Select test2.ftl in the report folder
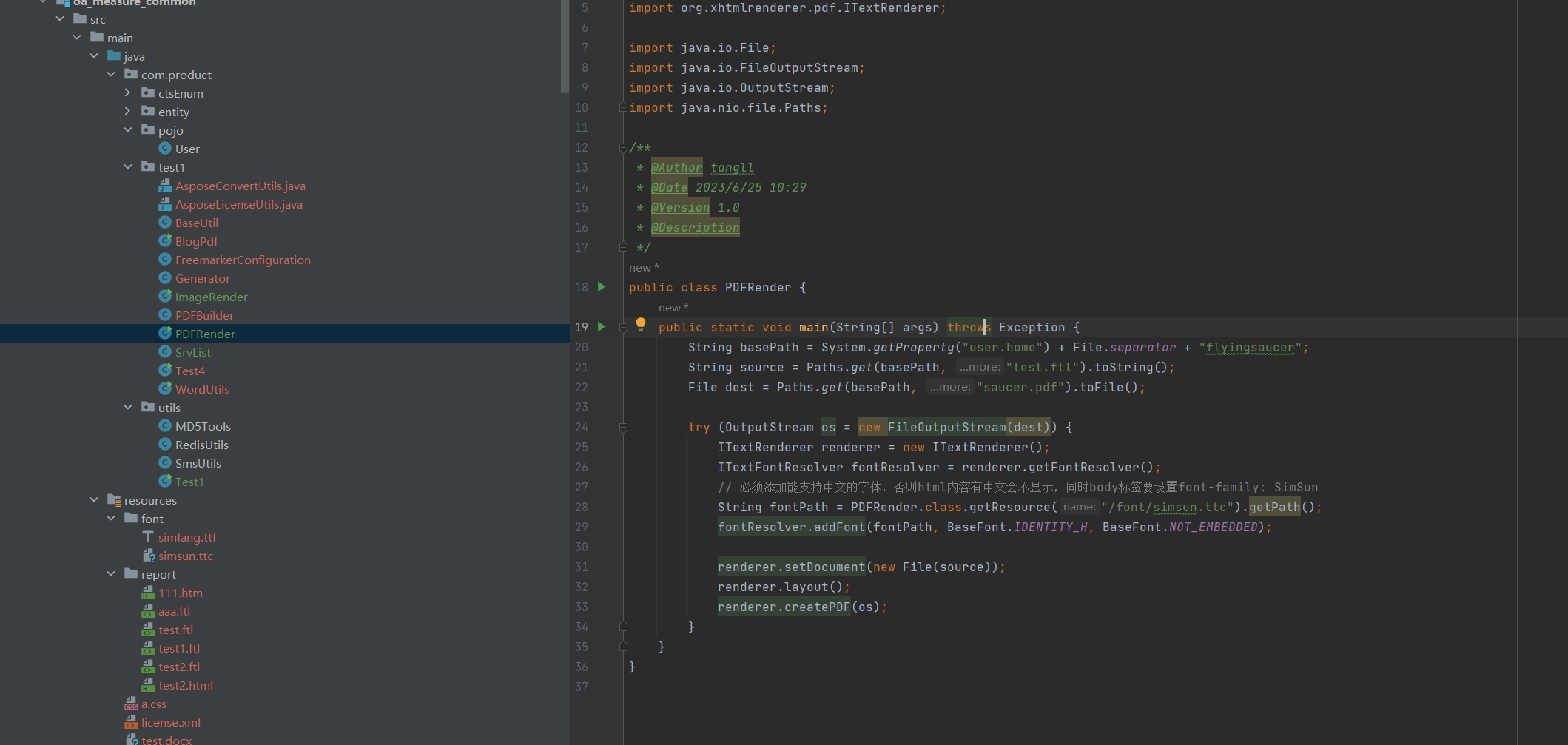Screen dimensions: 1568x745 pyautogui.click(x=179, y=667)
